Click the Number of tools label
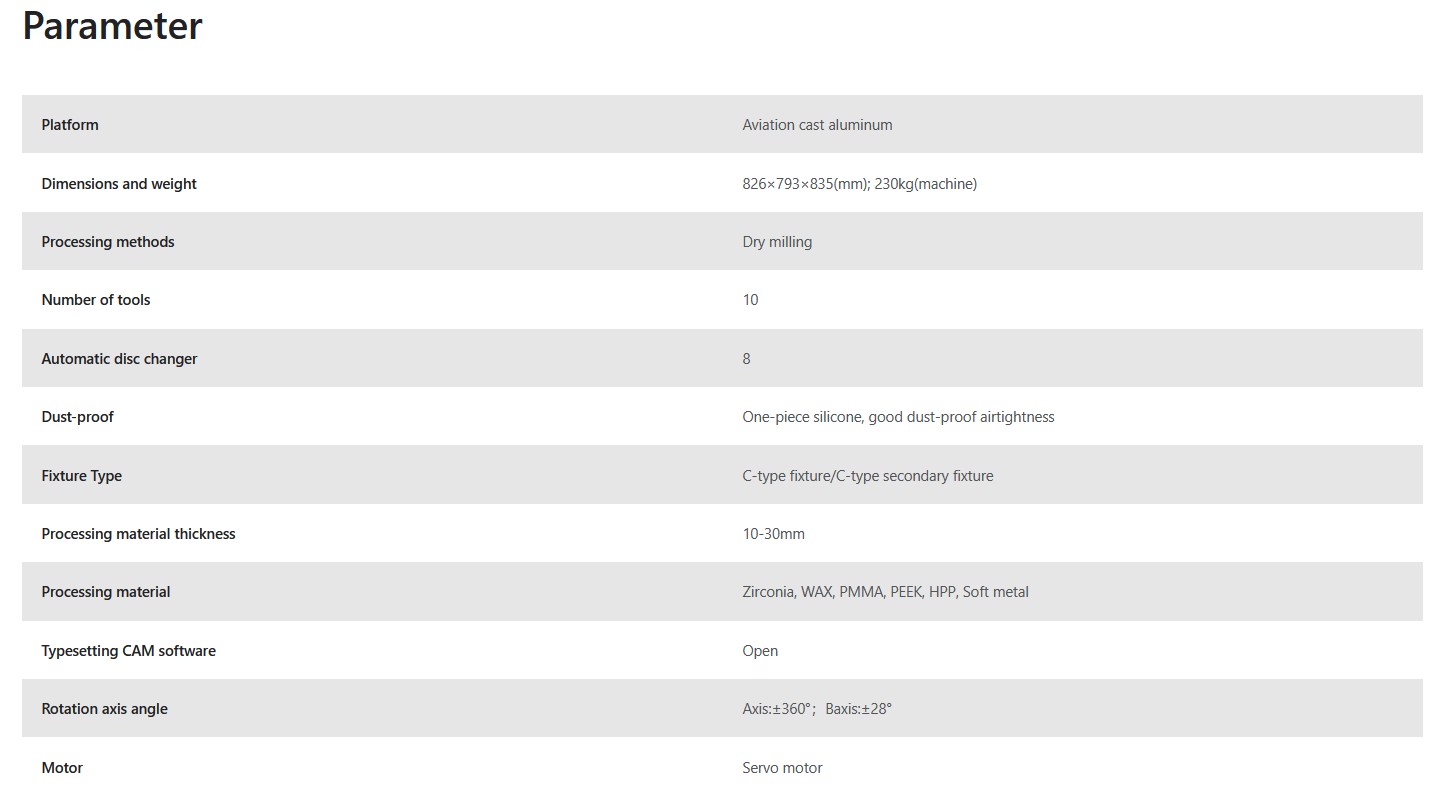 click(96, 300)
